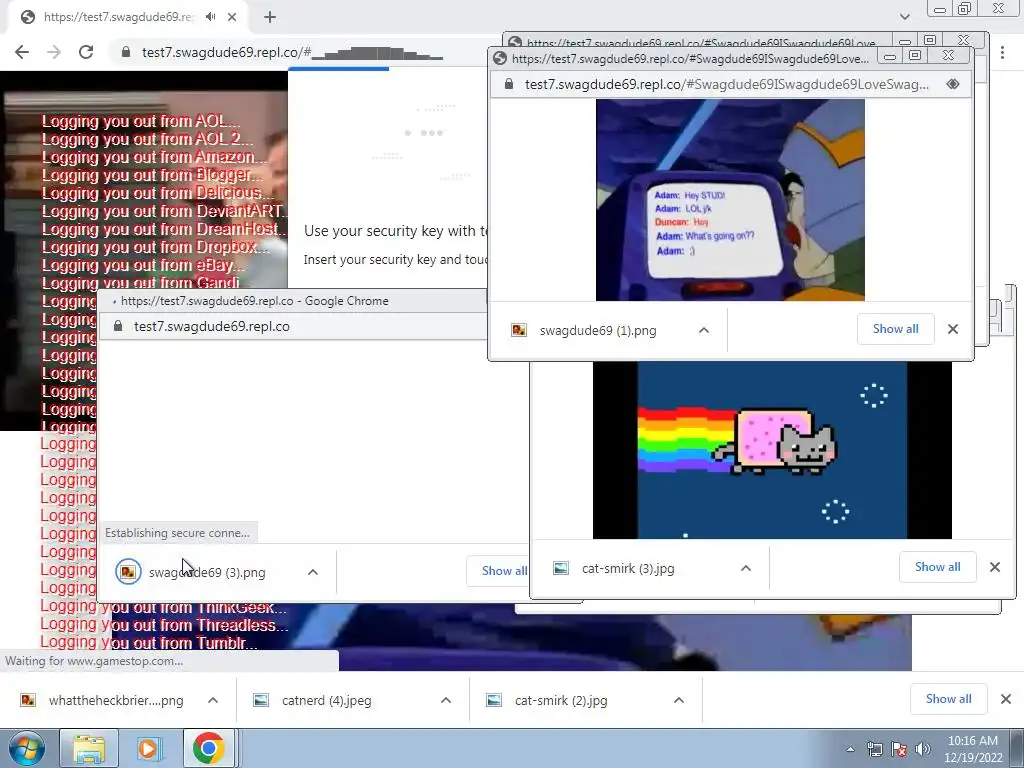The image size is (1024, 768).
Task: Open the tab search chevron in title bar
Action: pos(904,17)
